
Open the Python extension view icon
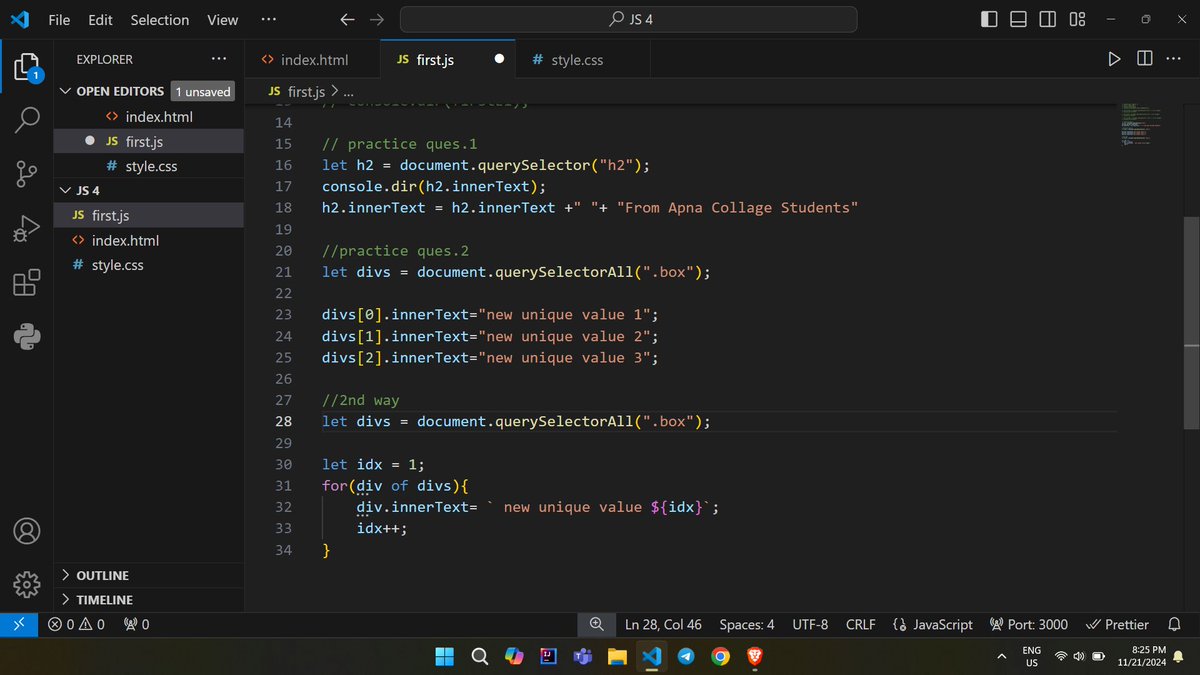[27, 336]
